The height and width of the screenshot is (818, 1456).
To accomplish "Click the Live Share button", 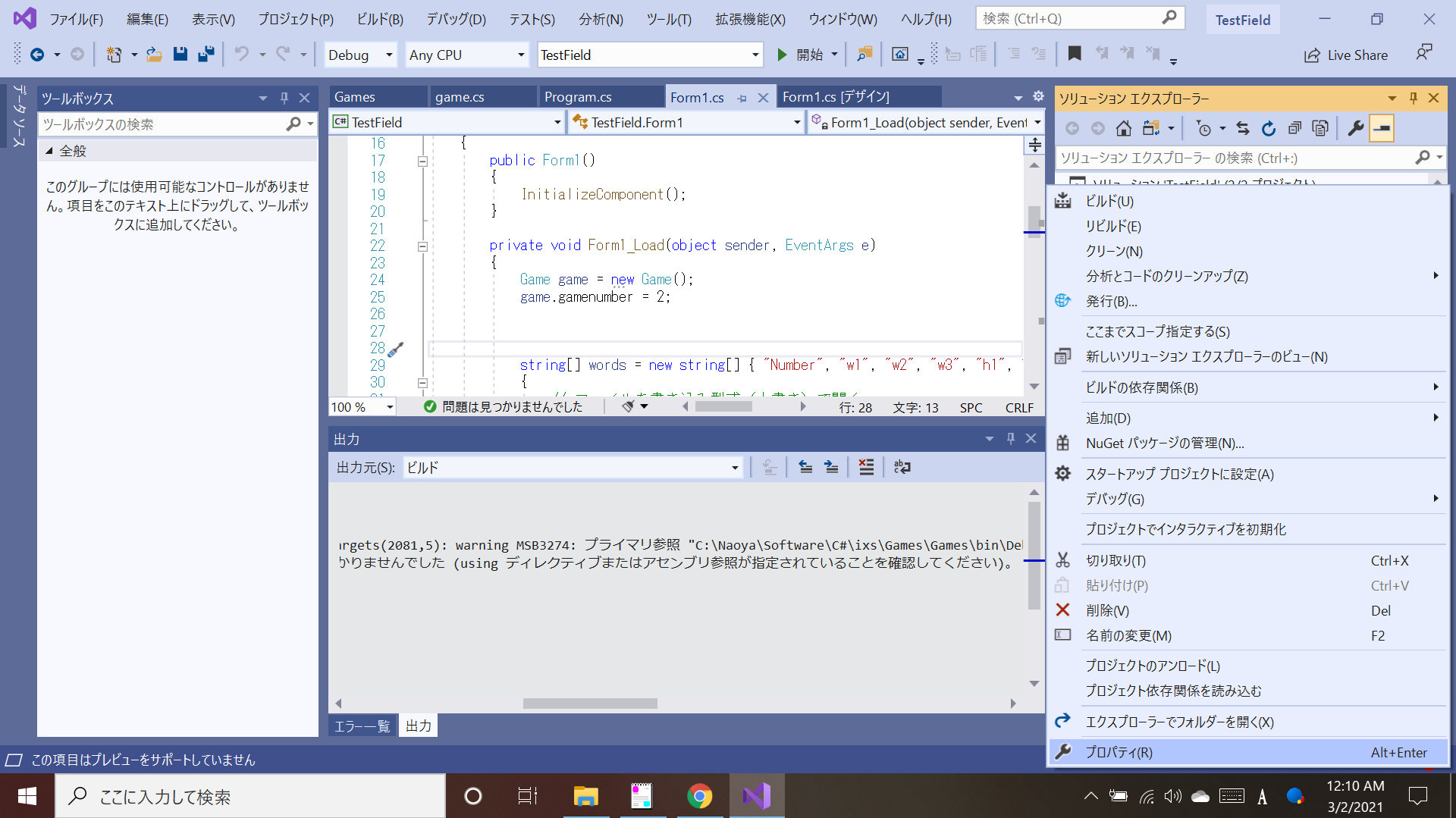I will point(1346,55).
